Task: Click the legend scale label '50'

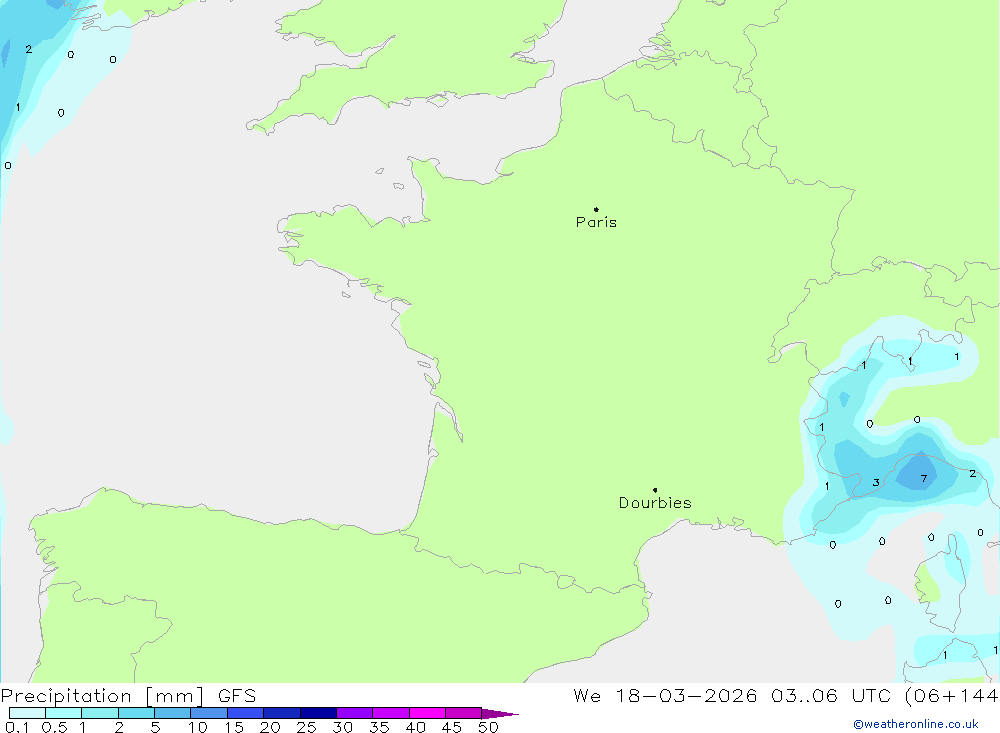Action: pos(488,727)
